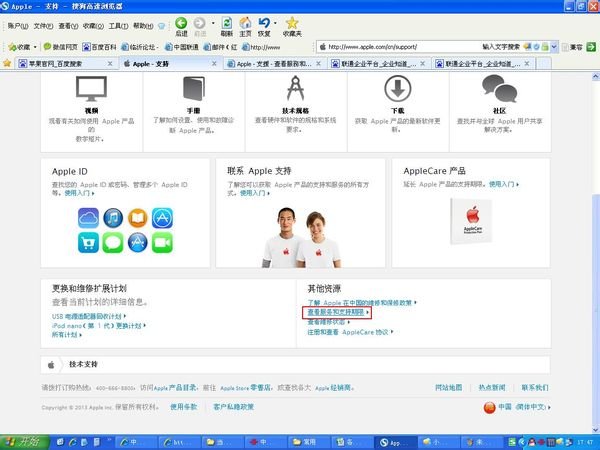
Task: Open the 社区 speech bubbles icon
Action: [499, 88]
